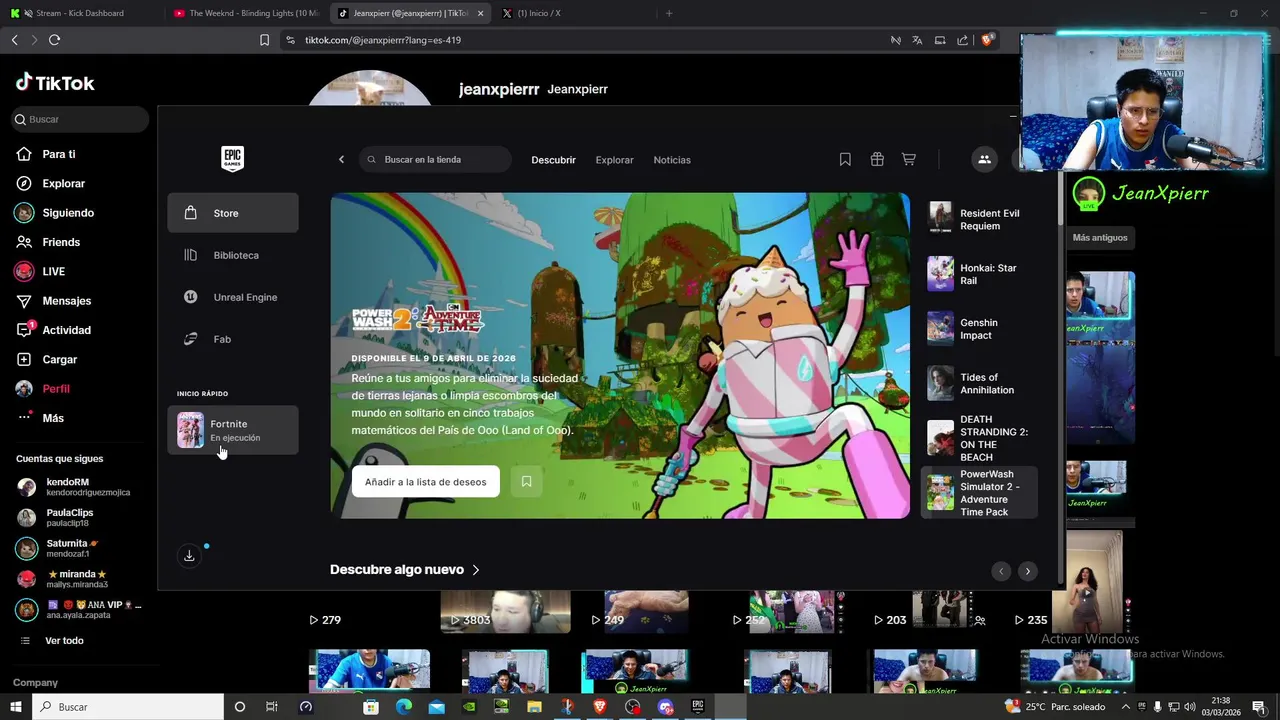Viewport: 1280px width, 720px height.
Task: Select Tides of Annihilation in carousel list
Action: click(979, 383)
